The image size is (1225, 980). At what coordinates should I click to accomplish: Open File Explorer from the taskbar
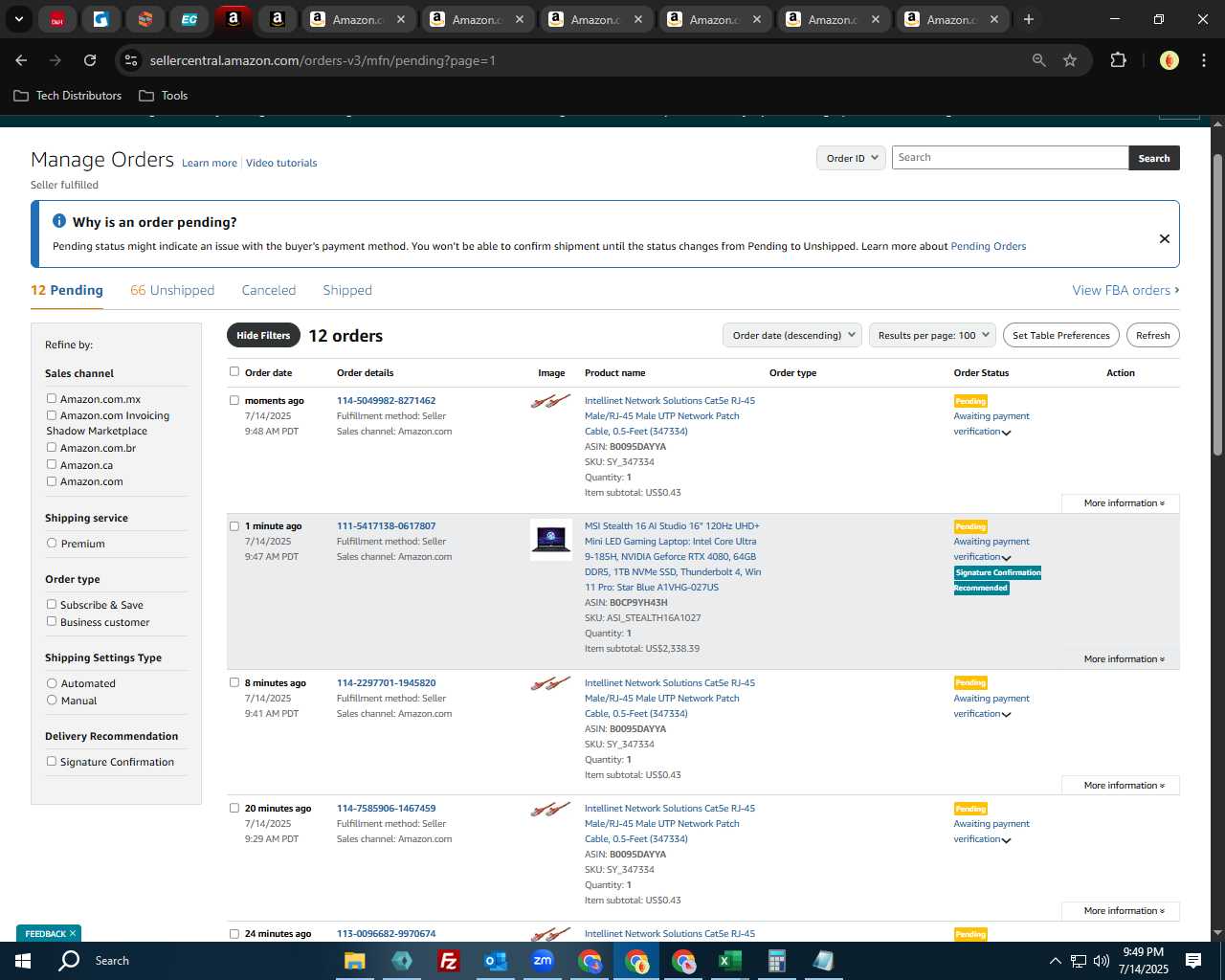(x=355, y=961)
